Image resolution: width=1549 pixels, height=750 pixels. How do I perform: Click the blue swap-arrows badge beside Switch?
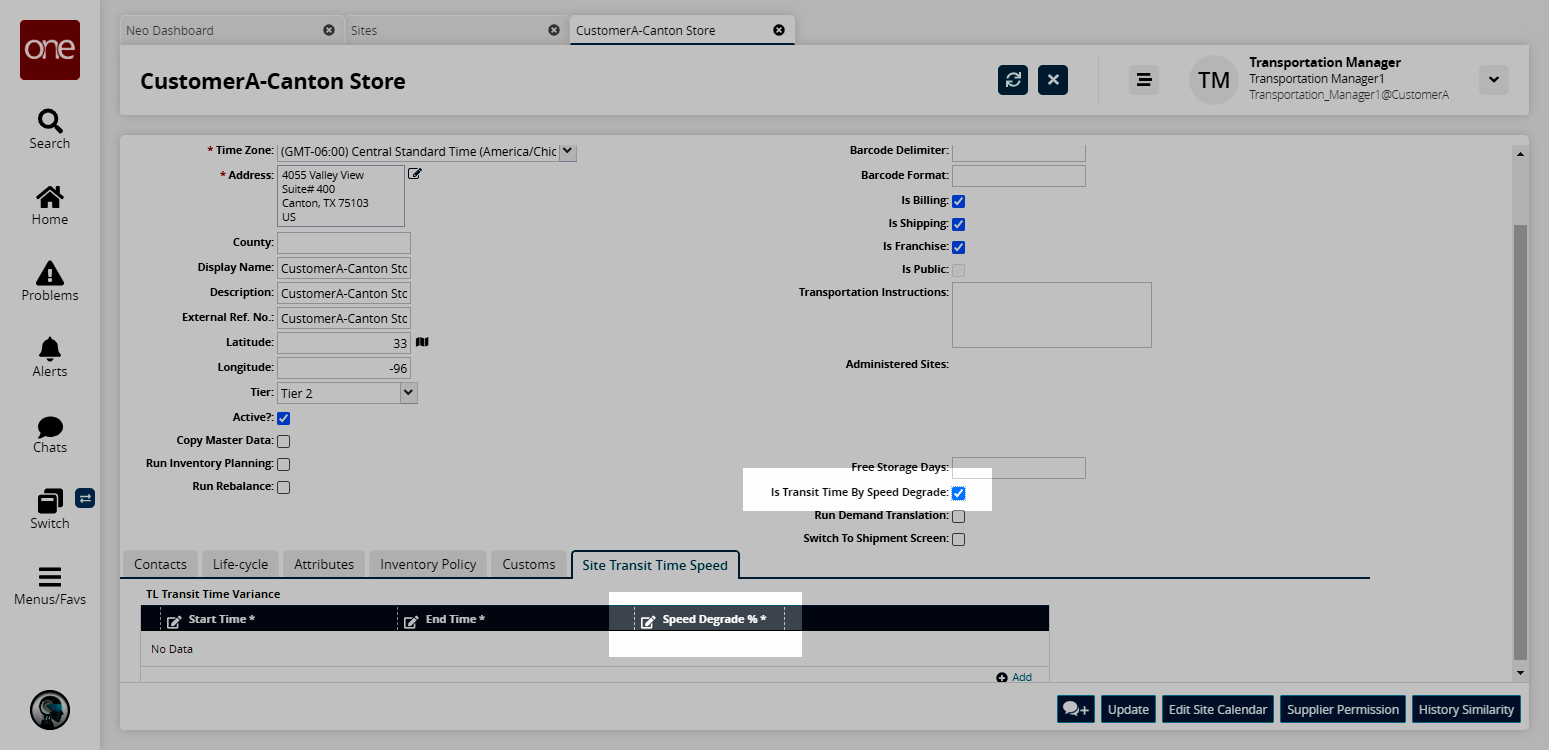coord(85,497)
